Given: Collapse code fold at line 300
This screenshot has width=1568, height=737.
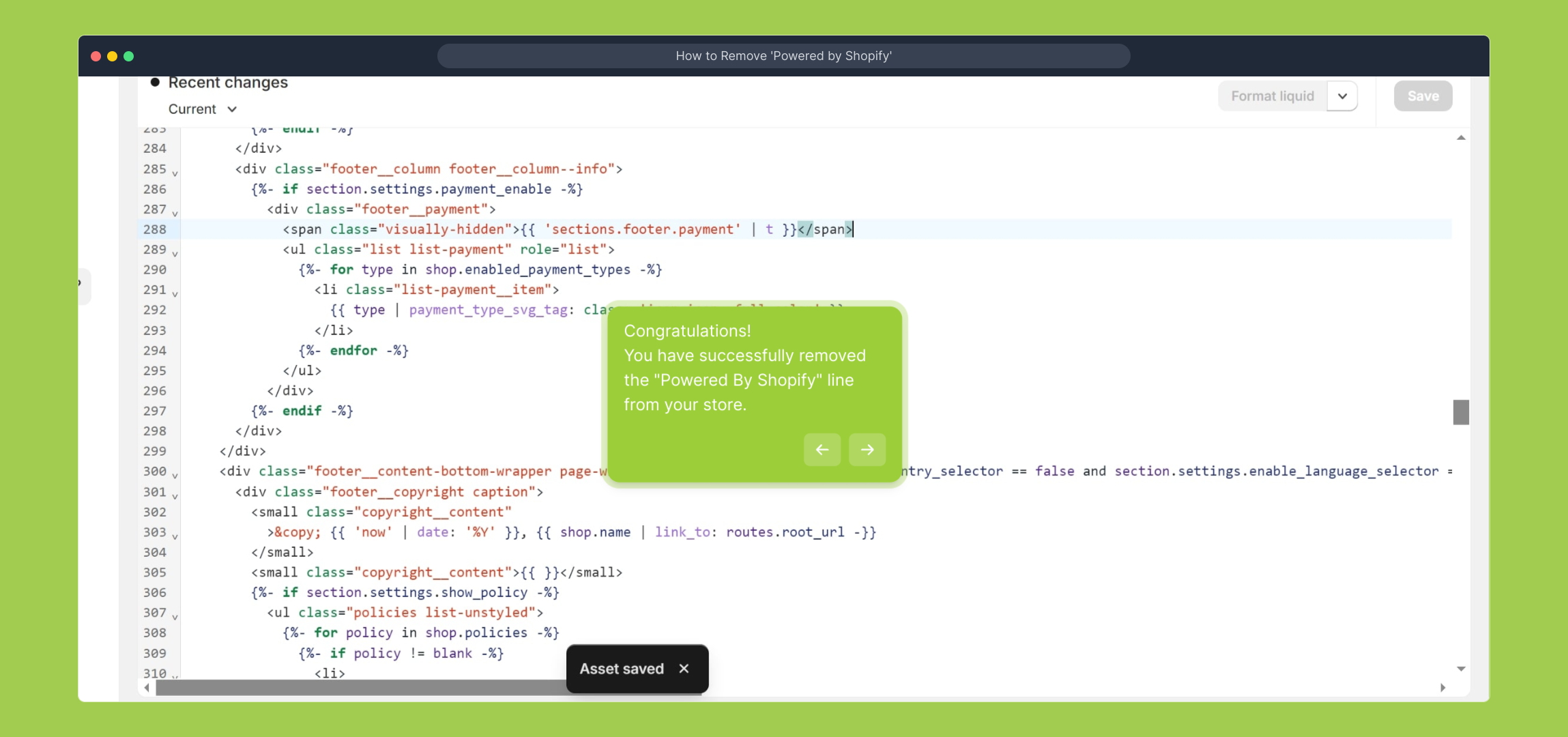Looking at the screenshot, I should point(175,476).
